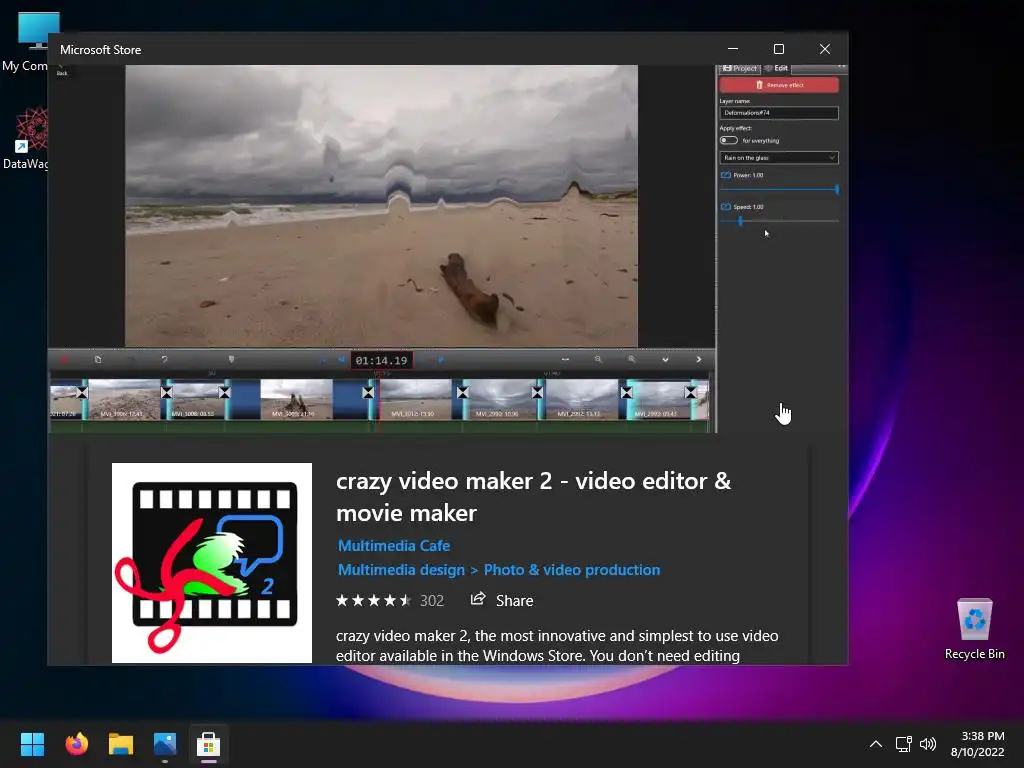This screenshot has height=768, width=1024.
Task: Open the Multimedia design category link
Action: pyautogui.click(x=401, y=569)
